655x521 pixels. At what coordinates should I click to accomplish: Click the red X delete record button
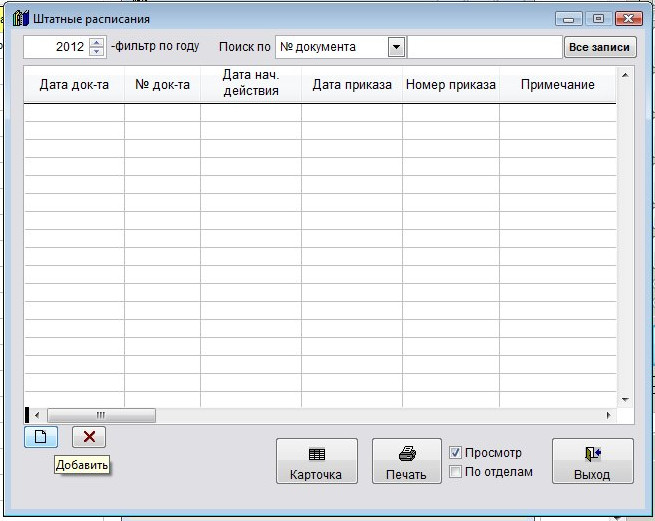point(89,437)
